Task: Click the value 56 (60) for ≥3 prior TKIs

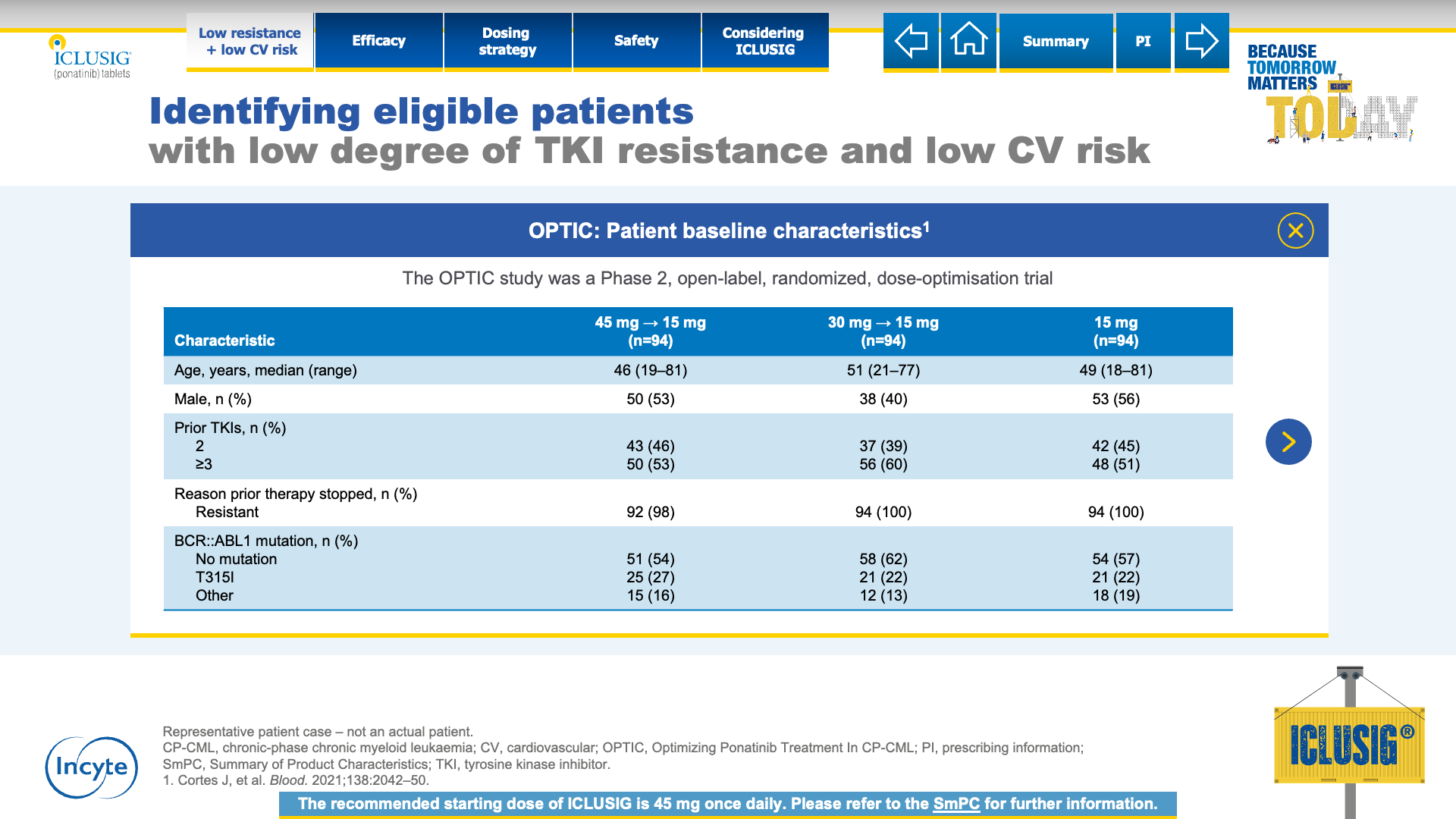Action: (883, 464)
